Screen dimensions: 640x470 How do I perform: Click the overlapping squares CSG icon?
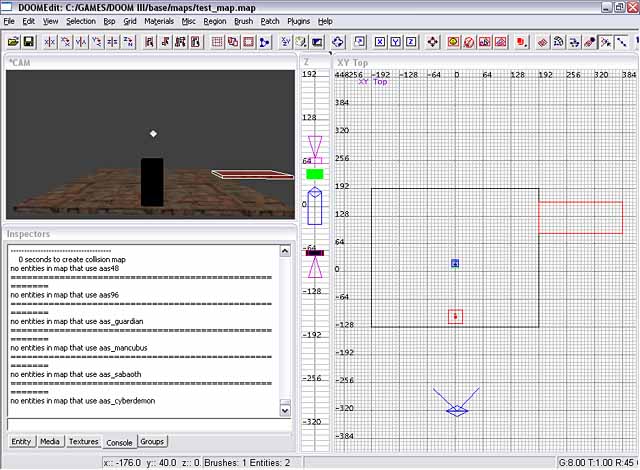tap(233, 42)
